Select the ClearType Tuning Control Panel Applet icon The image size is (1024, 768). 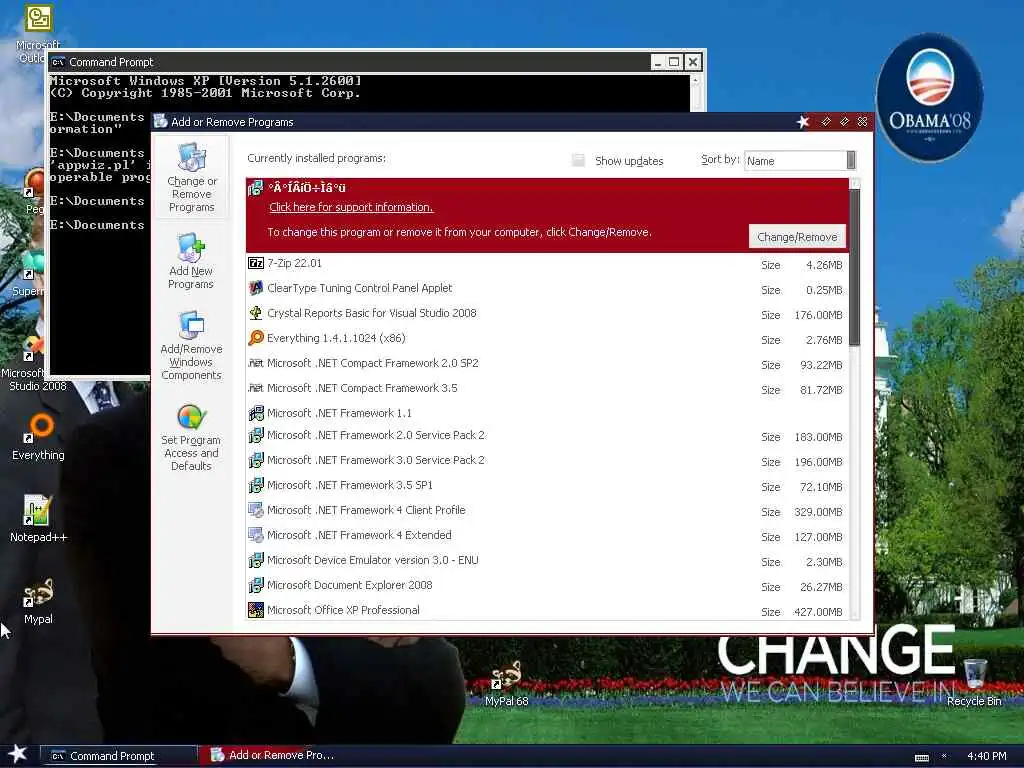(256, 288)
